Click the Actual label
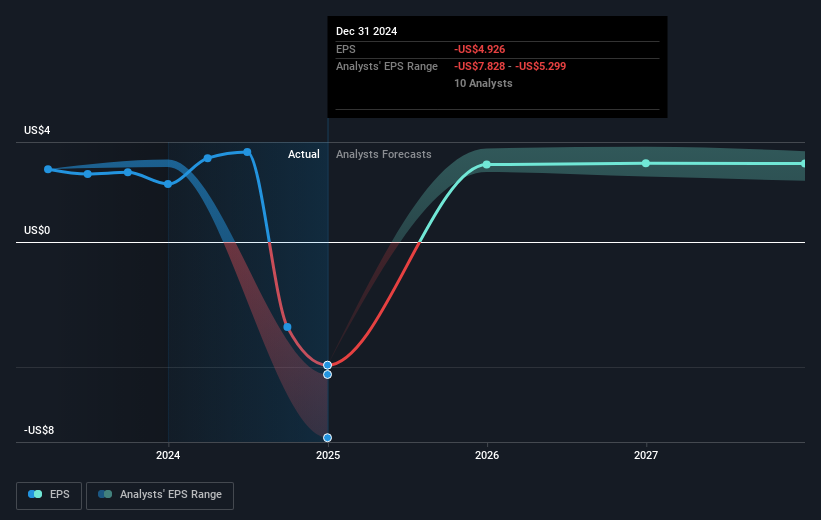The width and height of the screenshot is (821, 520). pos(304,154)
